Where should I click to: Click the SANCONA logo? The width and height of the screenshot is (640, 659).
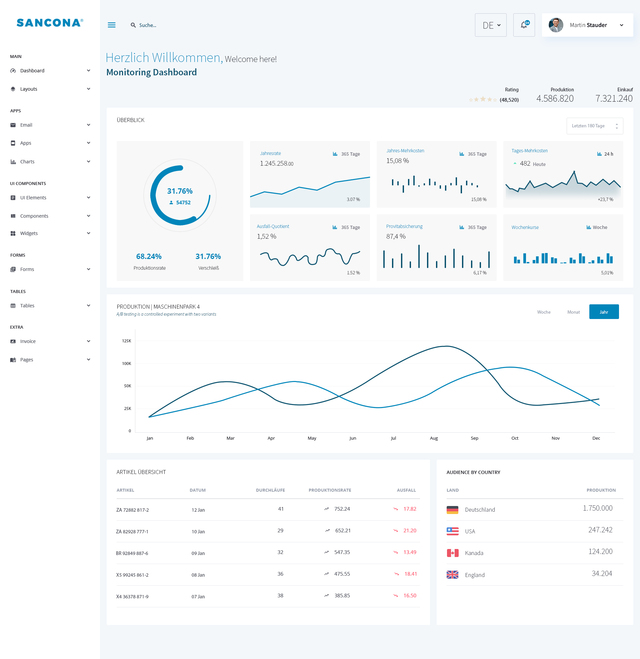click(x=50, y=22)
